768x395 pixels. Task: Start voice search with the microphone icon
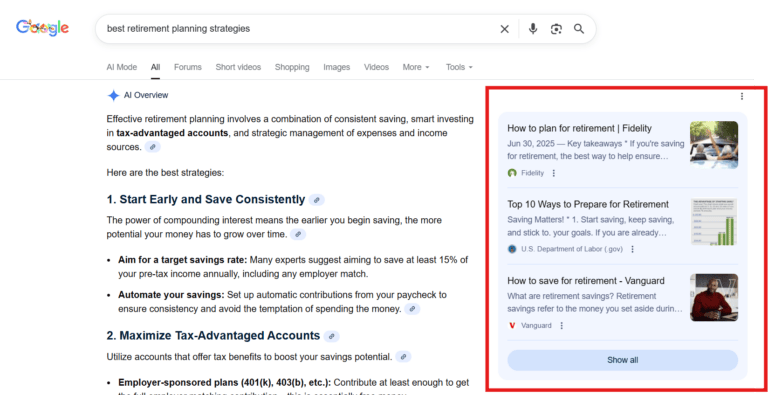(533, 29)
